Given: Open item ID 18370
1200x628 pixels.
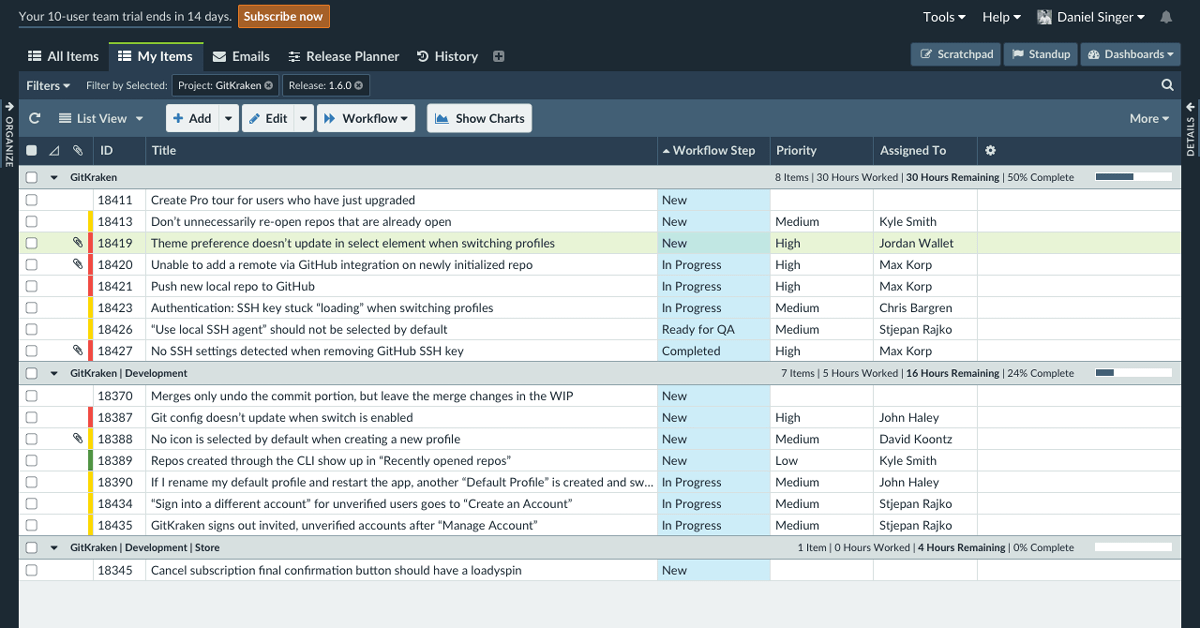Looking at the screenshot, I should click(x=115, y=396).
